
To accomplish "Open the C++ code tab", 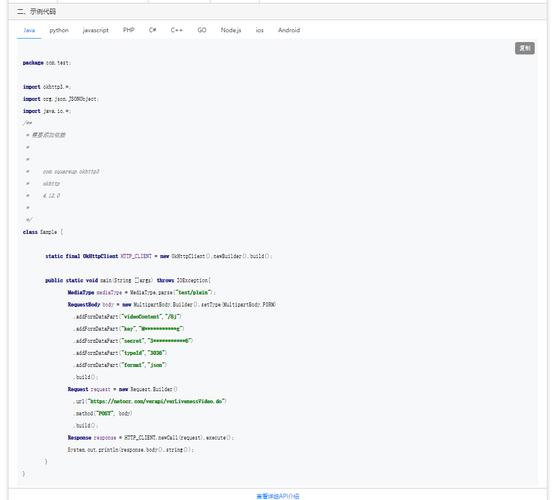I will tap(177, 30).
